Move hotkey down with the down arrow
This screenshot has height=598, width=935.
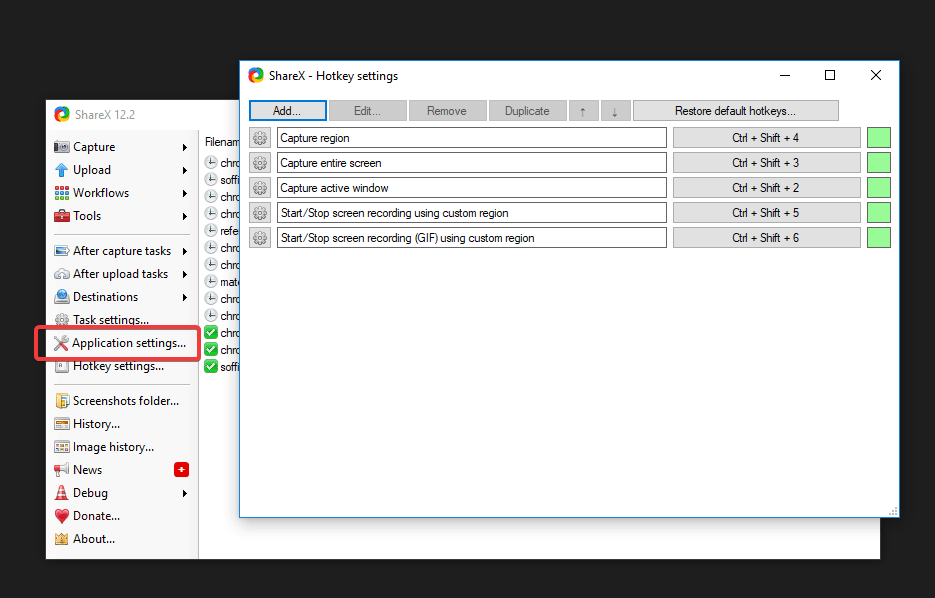coord(615,111)
